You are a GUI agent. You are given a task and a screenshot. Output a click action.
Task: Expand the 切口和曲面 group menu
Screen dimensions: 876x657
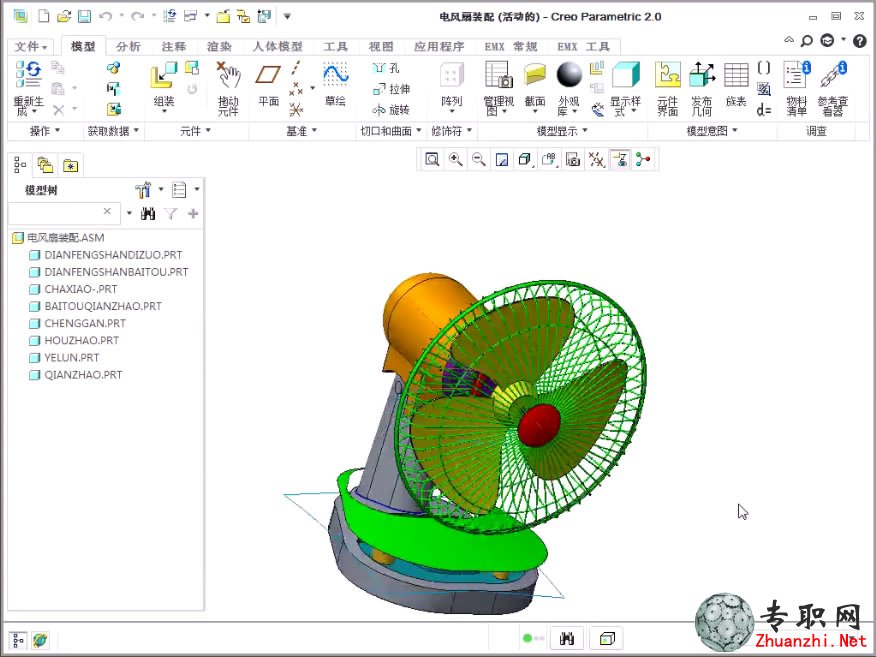click(x=391, y=131)
